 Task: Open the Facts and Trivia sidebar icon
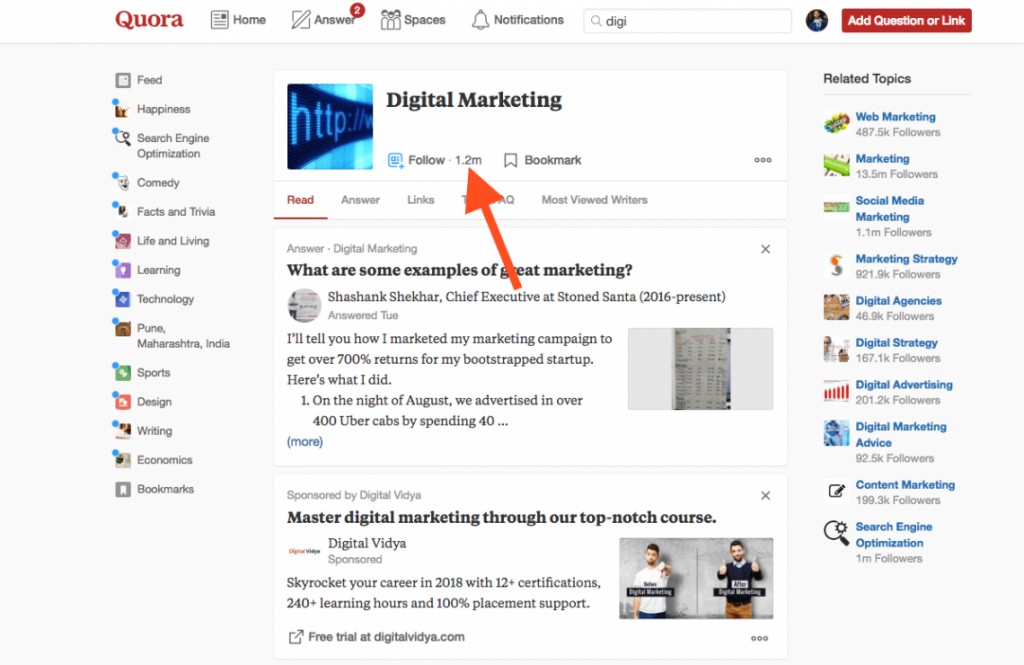pyautogui.click(x=122, y=212)
